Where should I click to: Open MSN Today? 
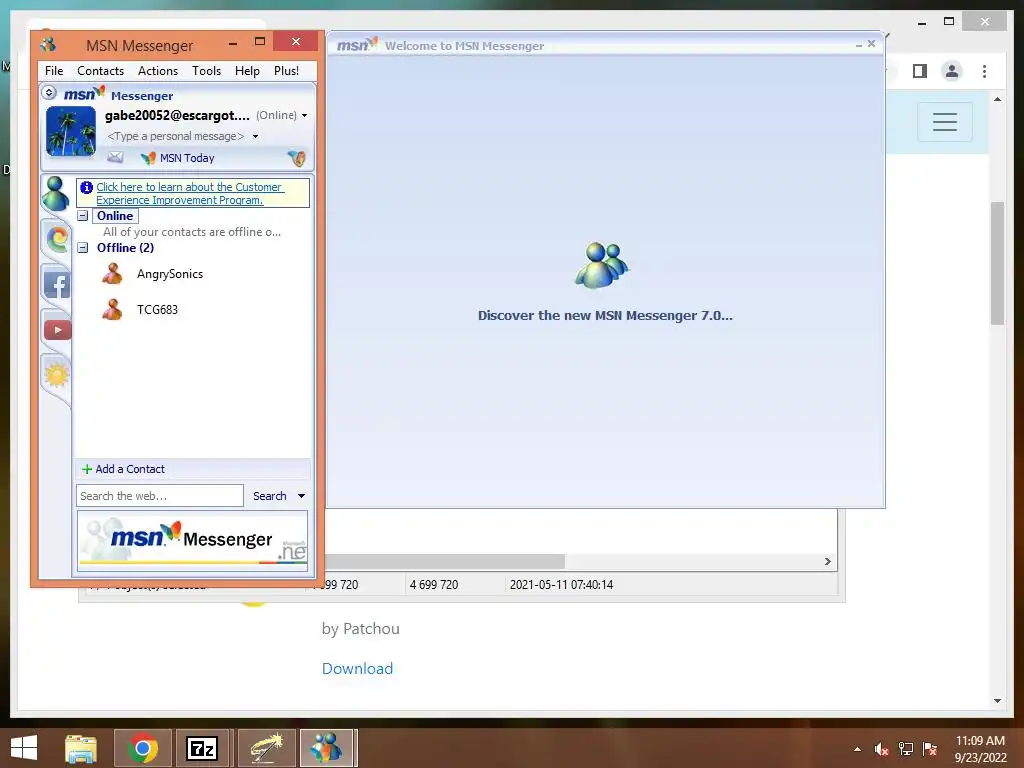point(187,158)
